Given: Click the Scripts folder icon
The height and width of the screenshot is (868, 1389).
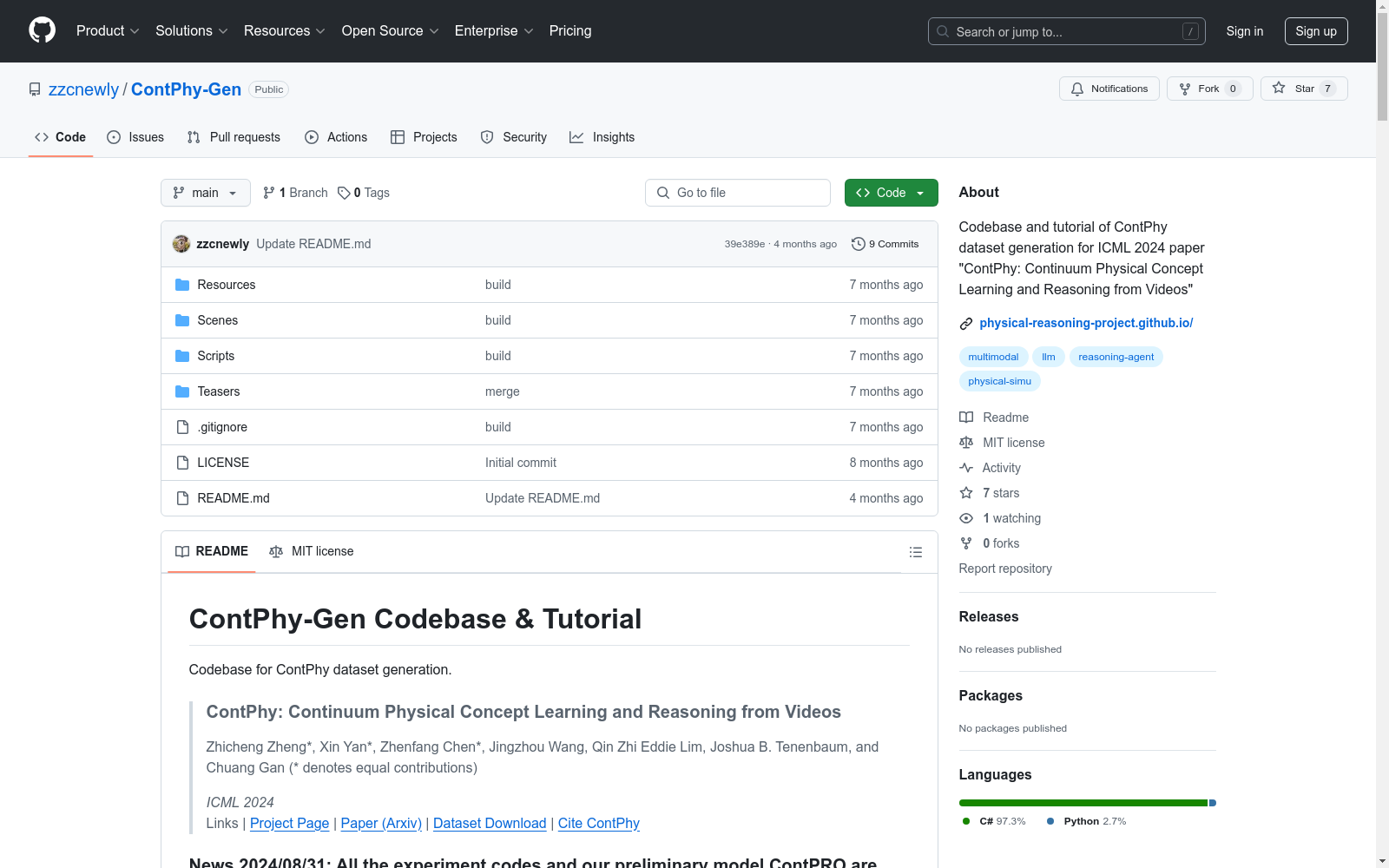Looking at the screenshot, I should (182, 356).
